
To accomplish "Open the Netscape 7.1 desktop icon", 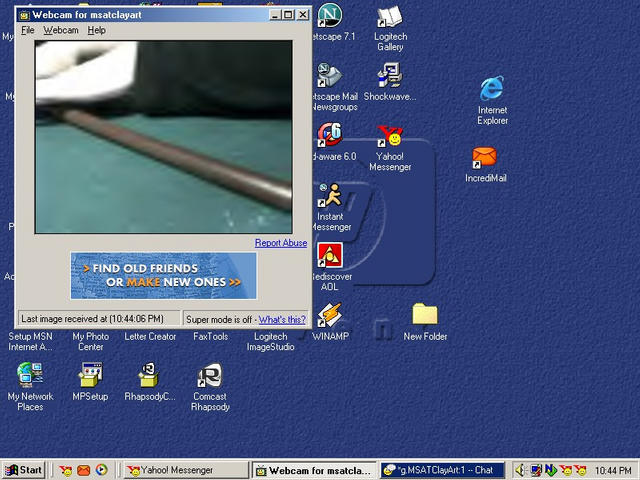I will [330, 16].
